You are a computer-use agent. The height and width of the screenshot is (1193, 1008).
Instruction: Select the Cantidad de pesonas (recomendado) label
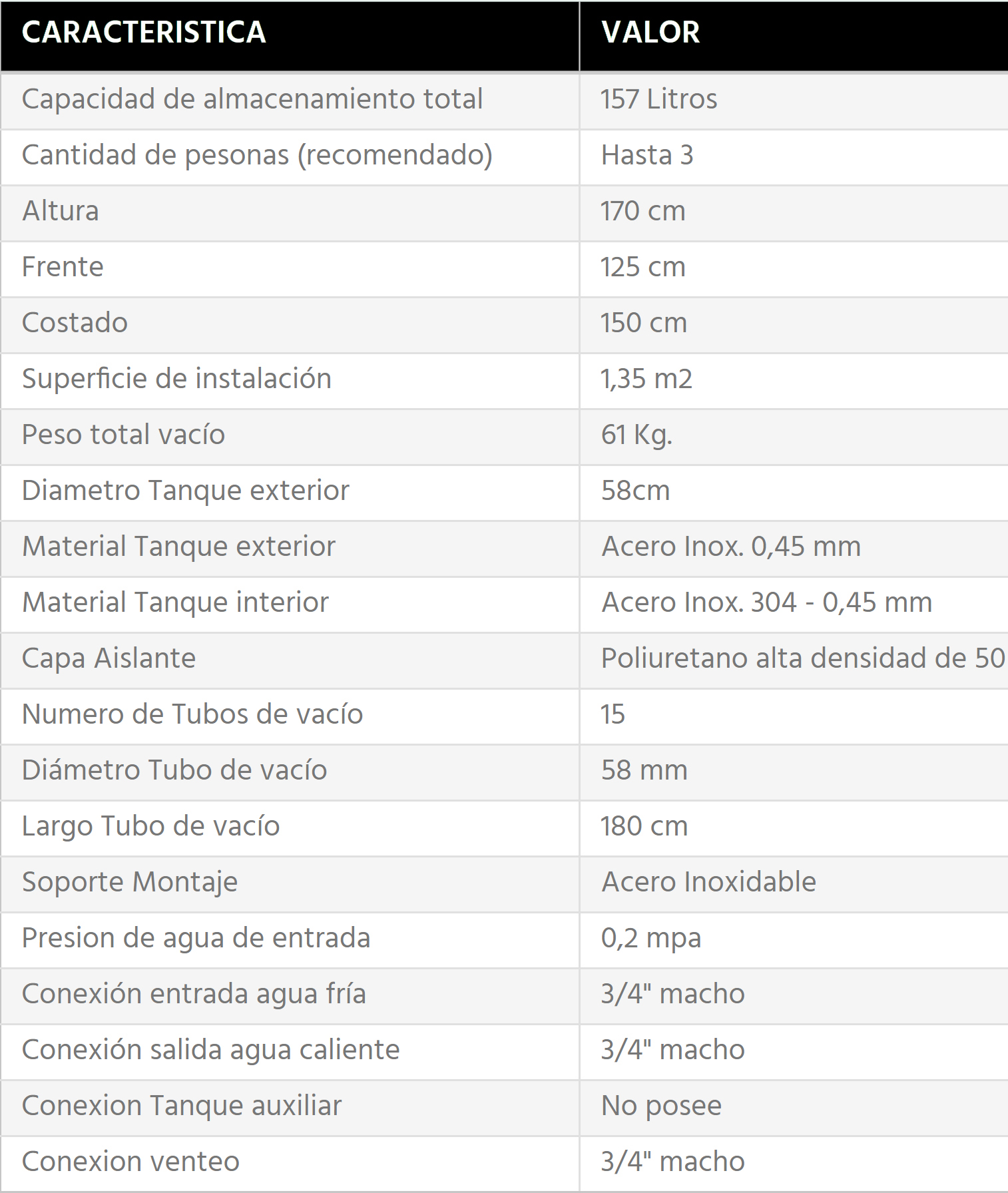pos(257,156)
